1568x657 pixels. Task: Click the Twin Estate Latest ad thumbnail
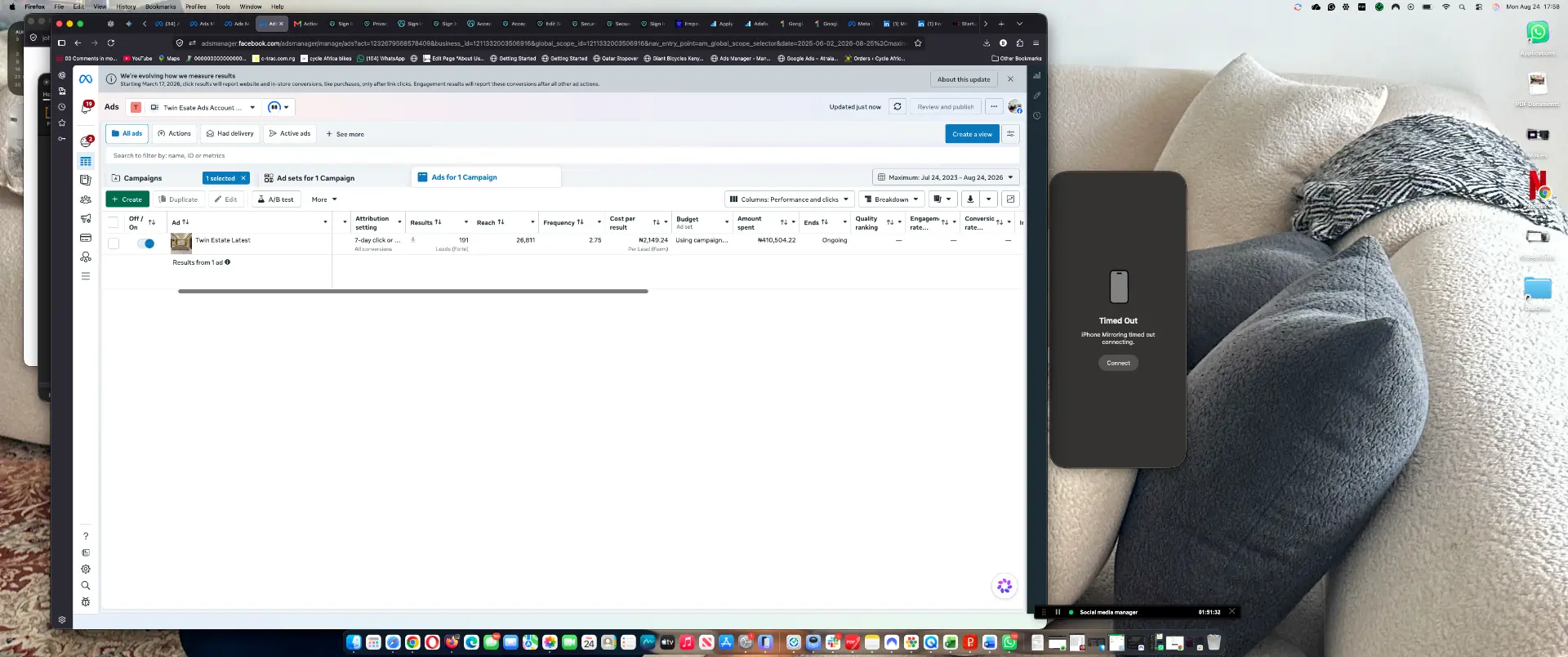coord(180,243)
